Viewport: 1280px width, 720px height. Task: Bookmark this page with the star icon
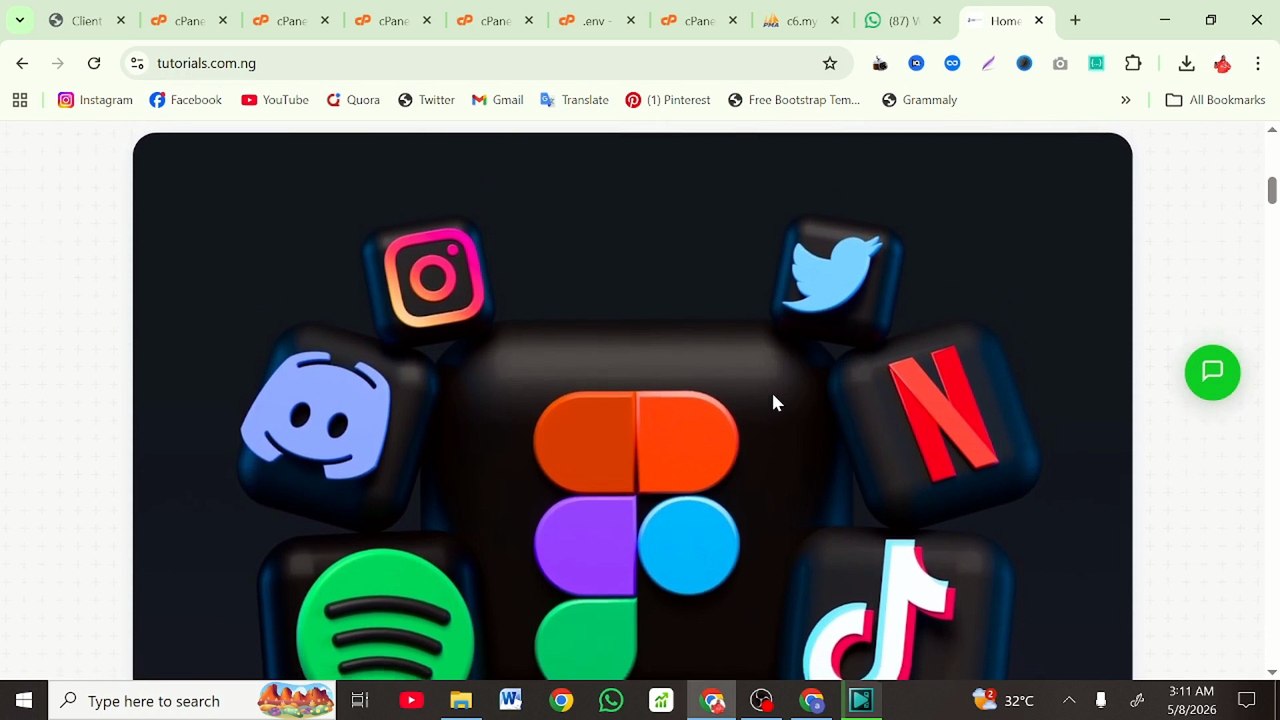(x=830, y=63)
